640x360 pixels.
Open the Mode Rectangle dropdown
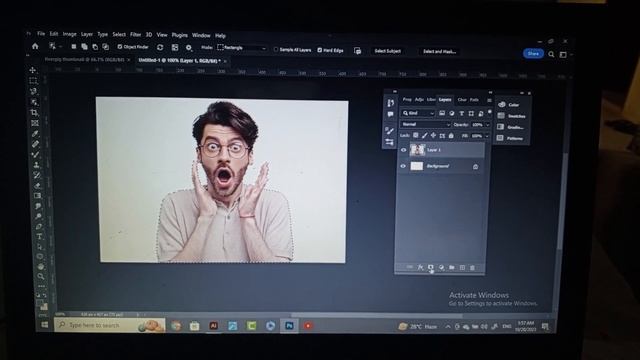(x=242, y=48)
